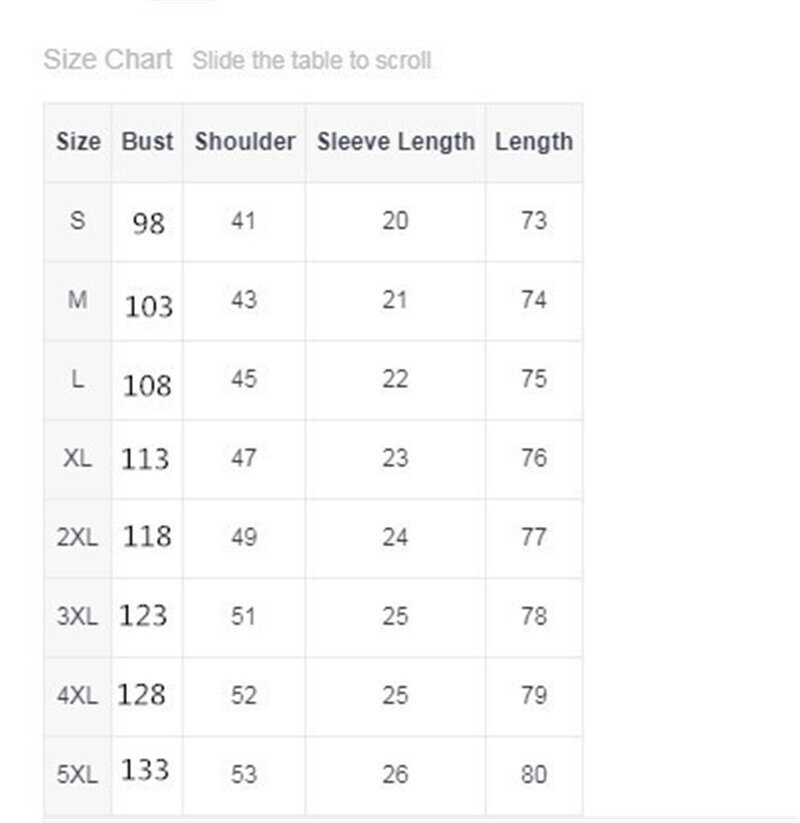Click length value 78 for 3XL

(x=534, y=616)
